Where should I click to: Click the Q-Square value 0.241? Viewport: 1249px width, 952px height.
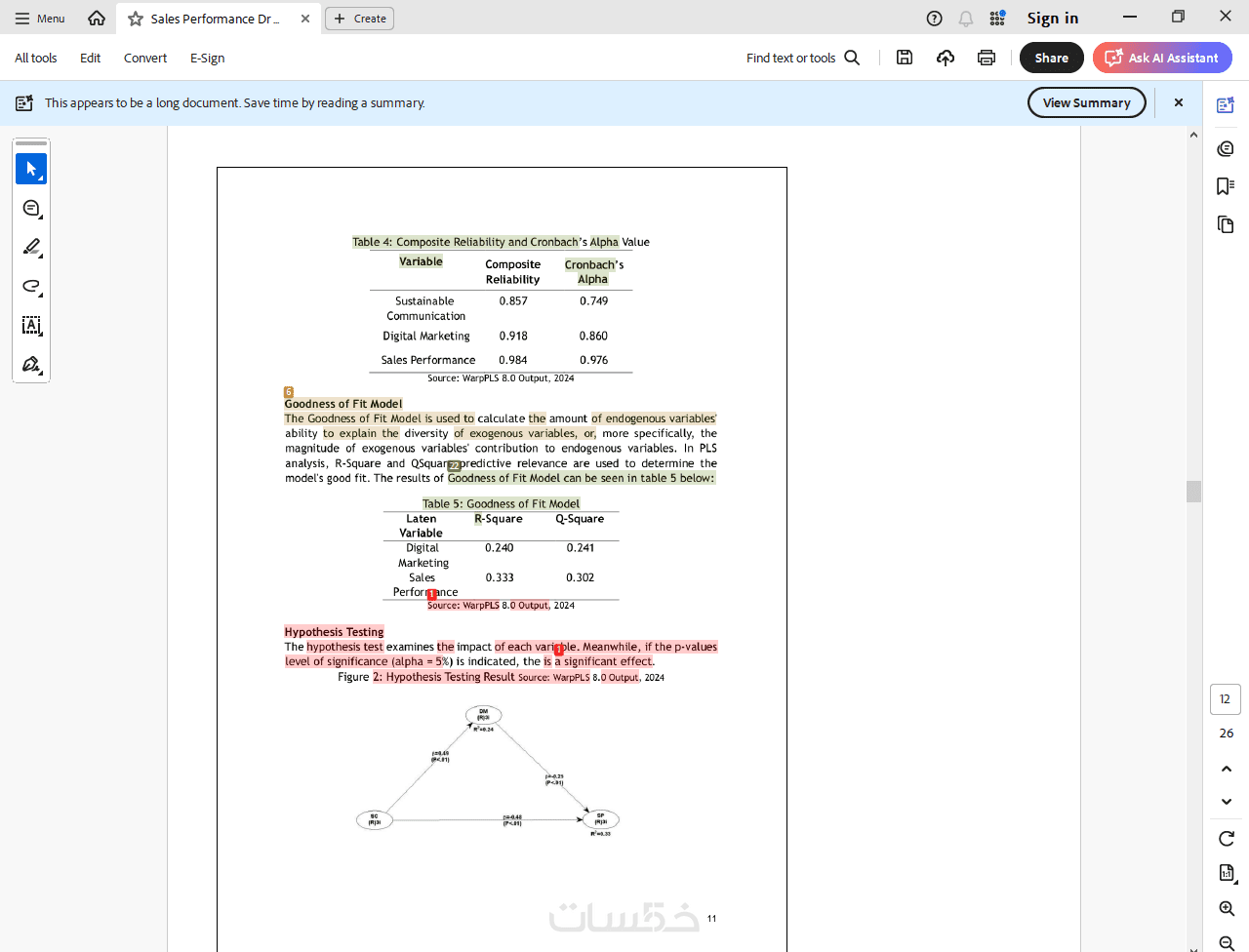click(x=581, y=548)
